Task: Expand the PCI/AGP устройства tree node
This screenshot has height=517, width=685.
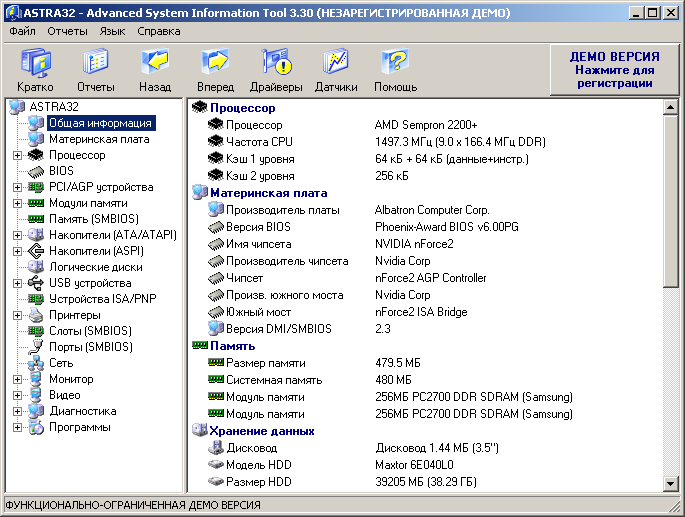Action: pos(17,187)
